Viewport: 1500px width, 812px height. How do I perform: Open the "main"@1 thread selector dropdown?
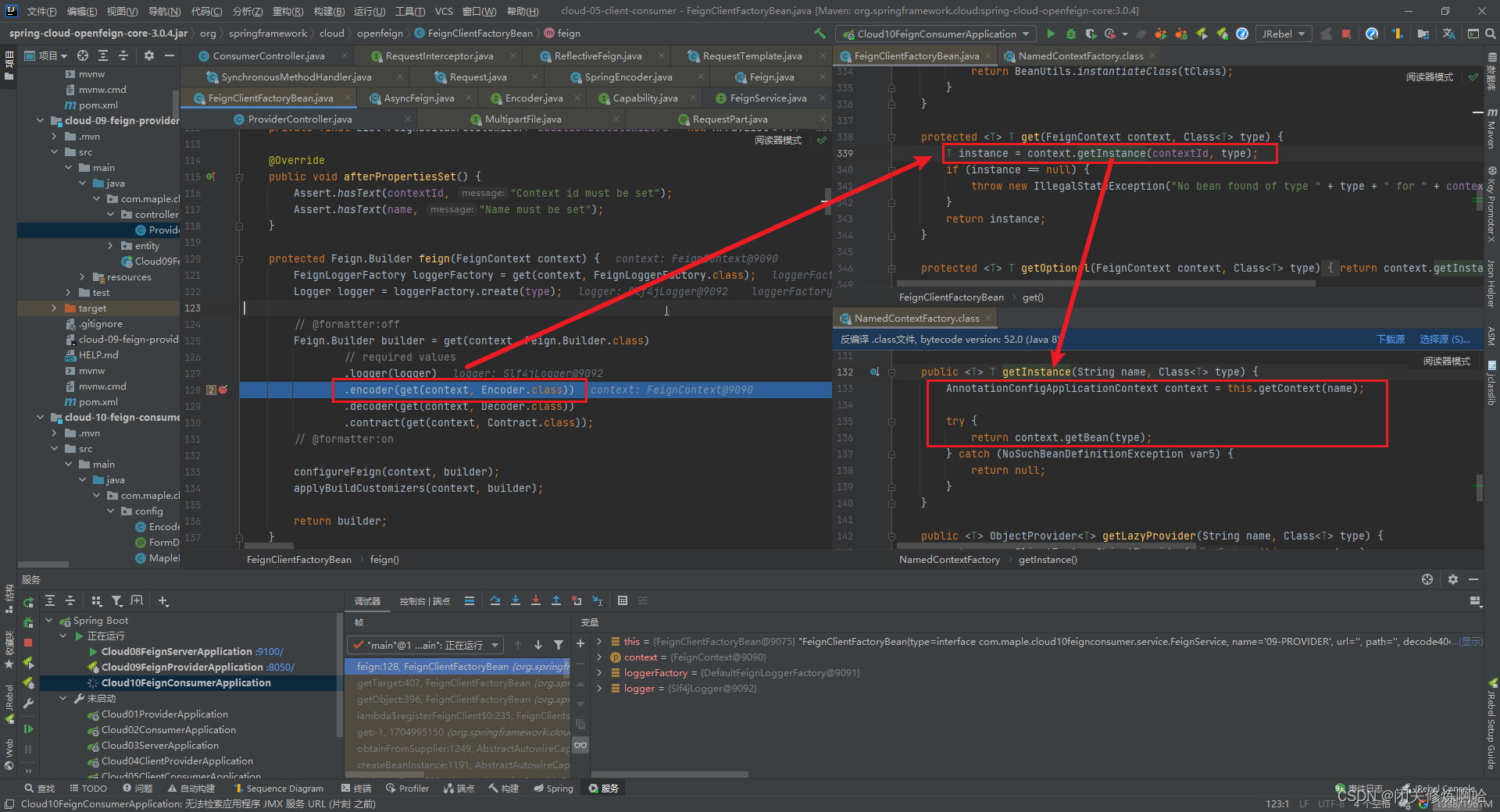pos(425,645)
